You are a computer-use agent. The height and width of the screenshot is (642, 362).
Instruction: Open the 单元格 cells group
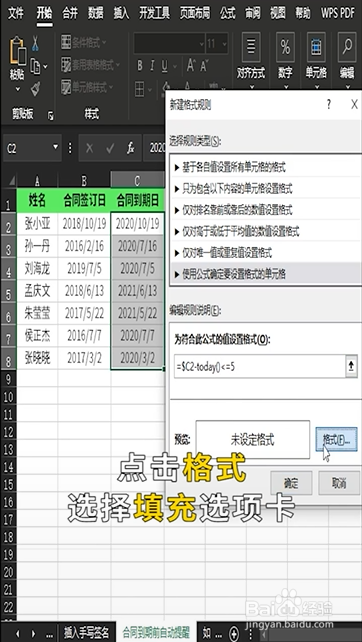click(x=316, y=60)
